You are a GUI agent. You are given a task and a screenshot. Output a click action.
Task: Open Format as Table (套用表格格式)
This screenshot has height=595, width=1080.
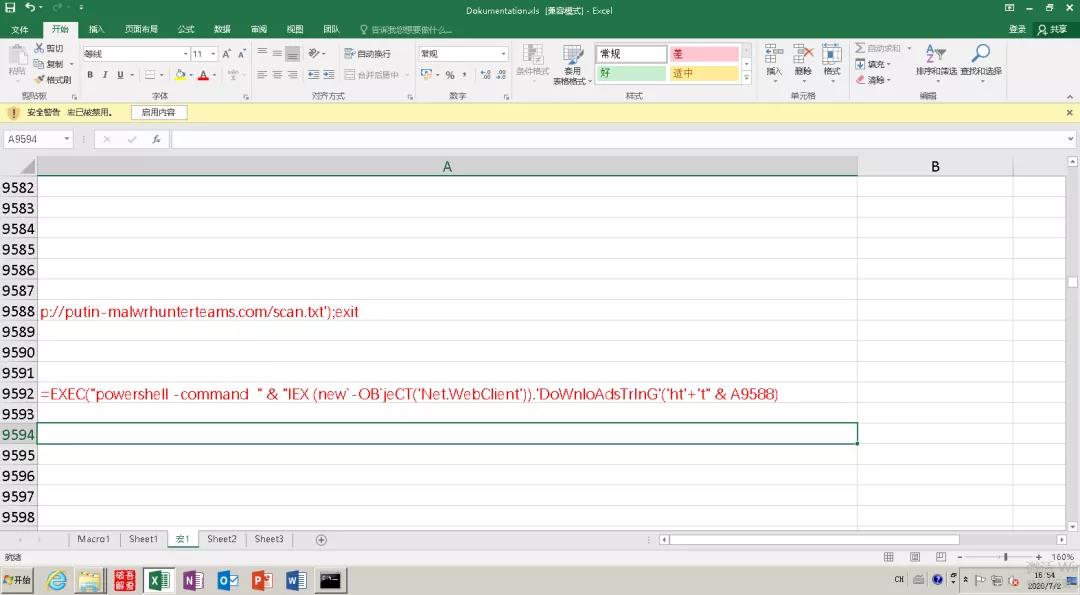(x=572, y=65)
